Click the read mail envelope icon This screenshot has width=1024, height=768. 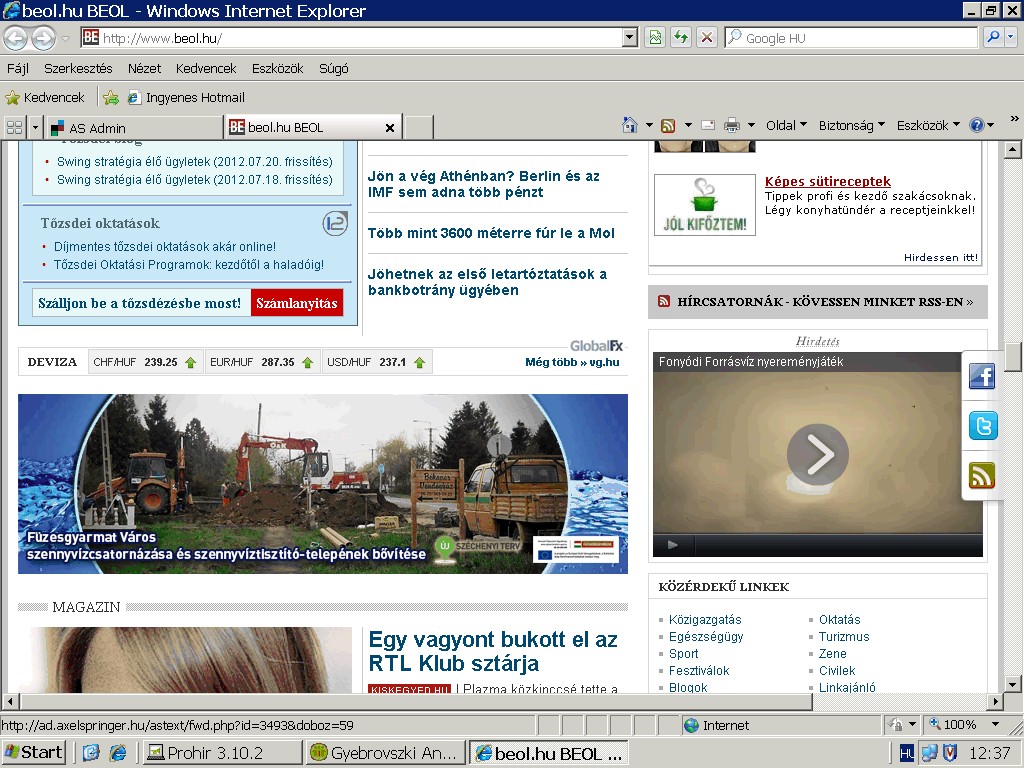tap(708, 125)
